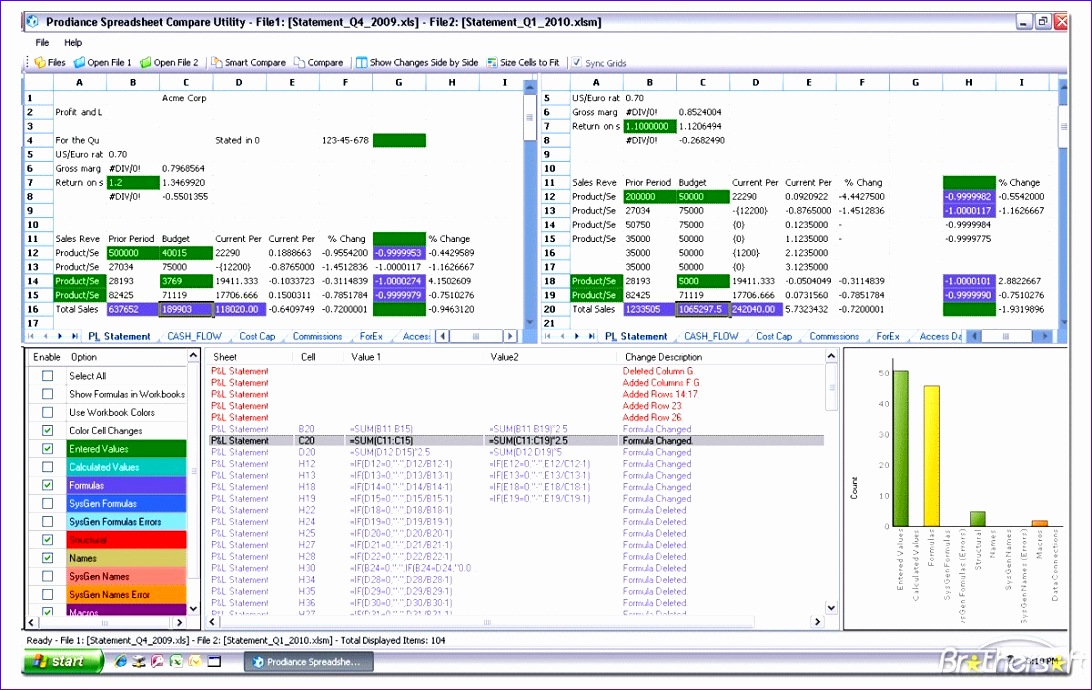Click the Internet Explorer quick launch icon

pos(122,661)
